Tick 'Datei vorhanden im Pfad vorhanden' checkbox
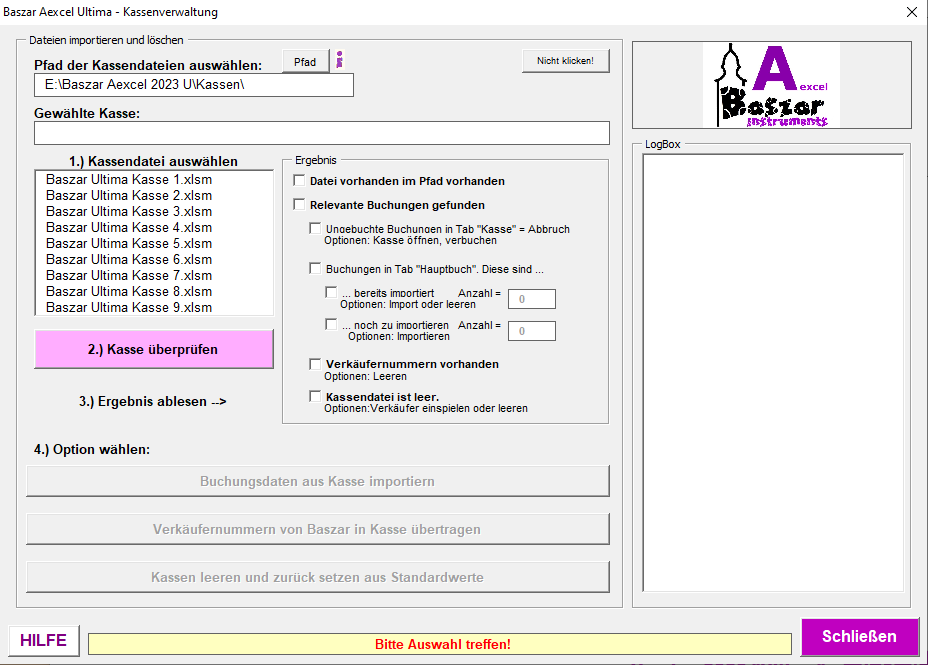928x665 pixels. click(299, 180)
